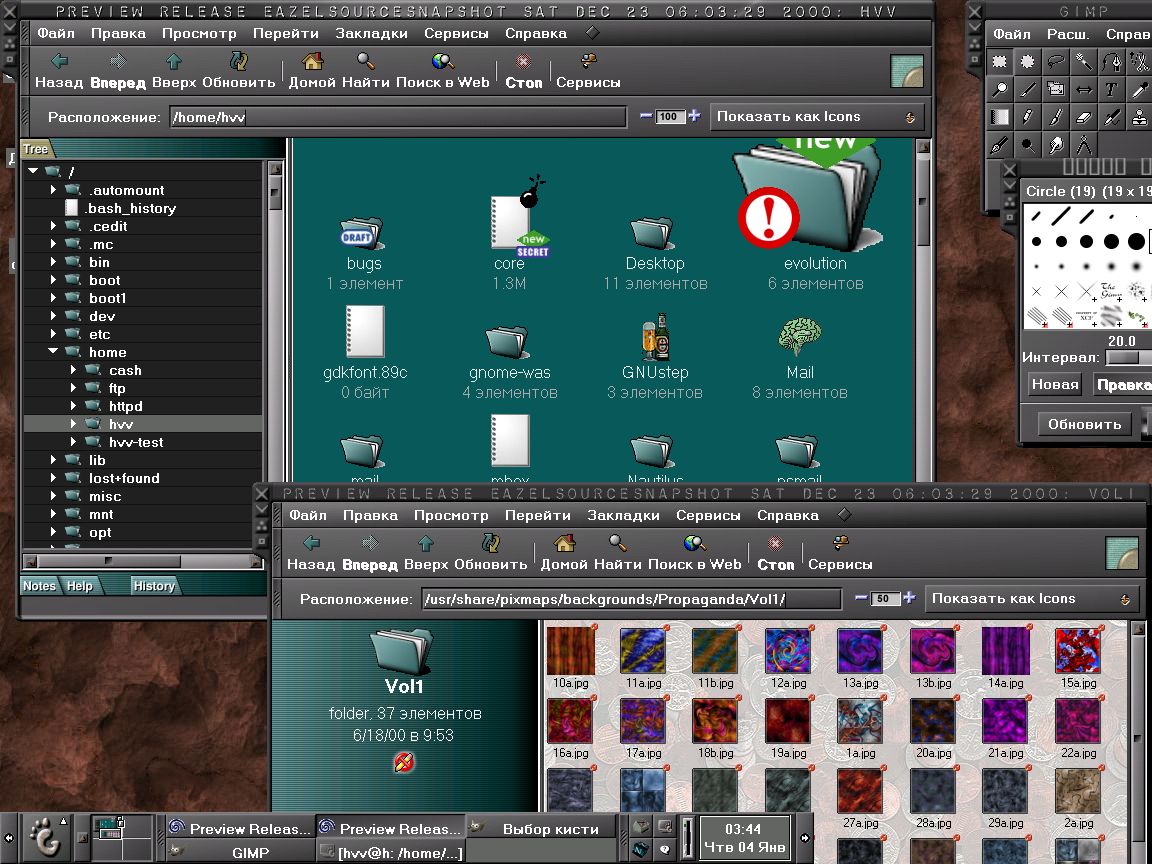Image resolution: width=1152 pixels, height=864 pixels.
Task: Choose the ink pen tool in GIMP
Action: tap(999, 145)
